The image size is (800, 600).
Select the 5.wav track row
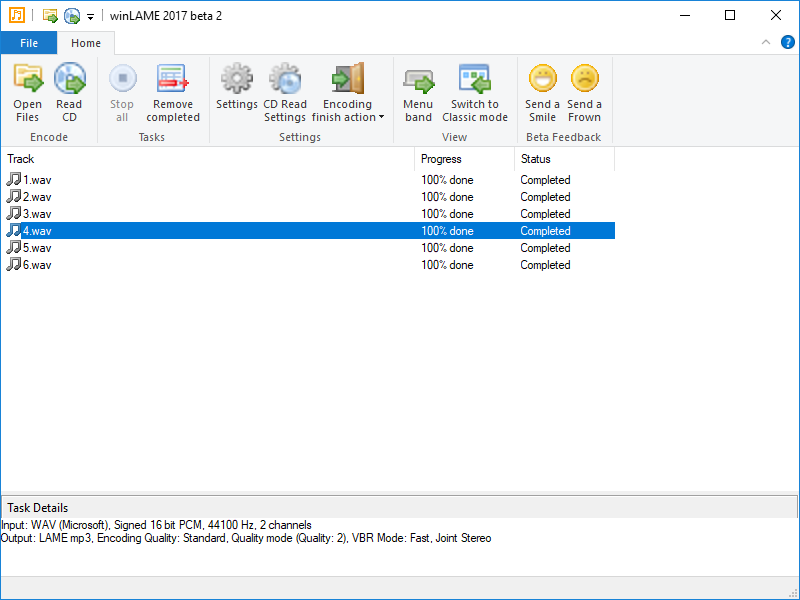click(x=308, y=247)
